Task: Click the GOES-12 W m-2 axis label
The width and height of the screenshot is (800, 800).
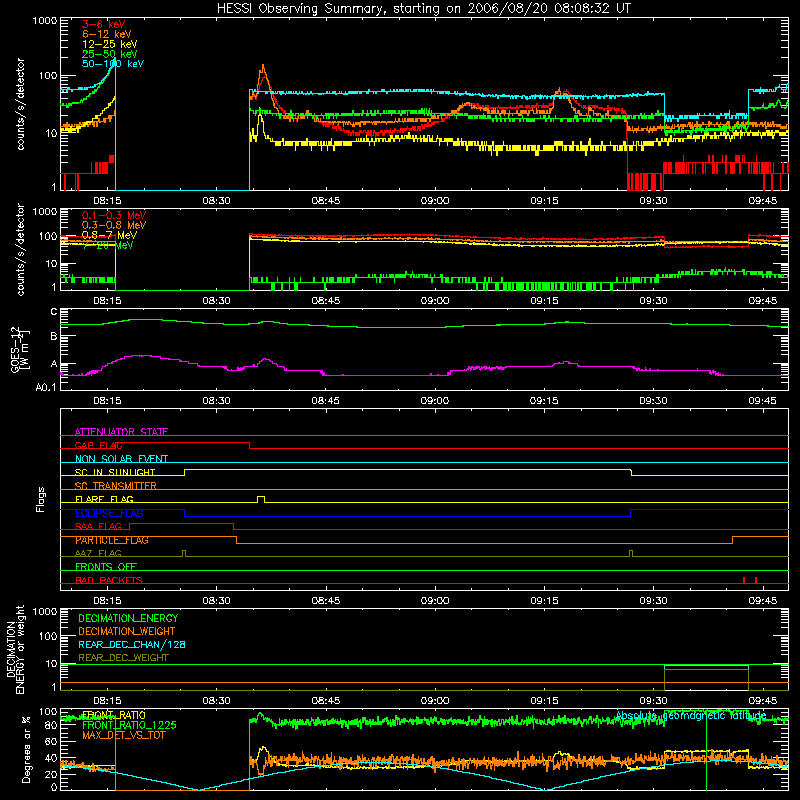Action: pos(20,350)
